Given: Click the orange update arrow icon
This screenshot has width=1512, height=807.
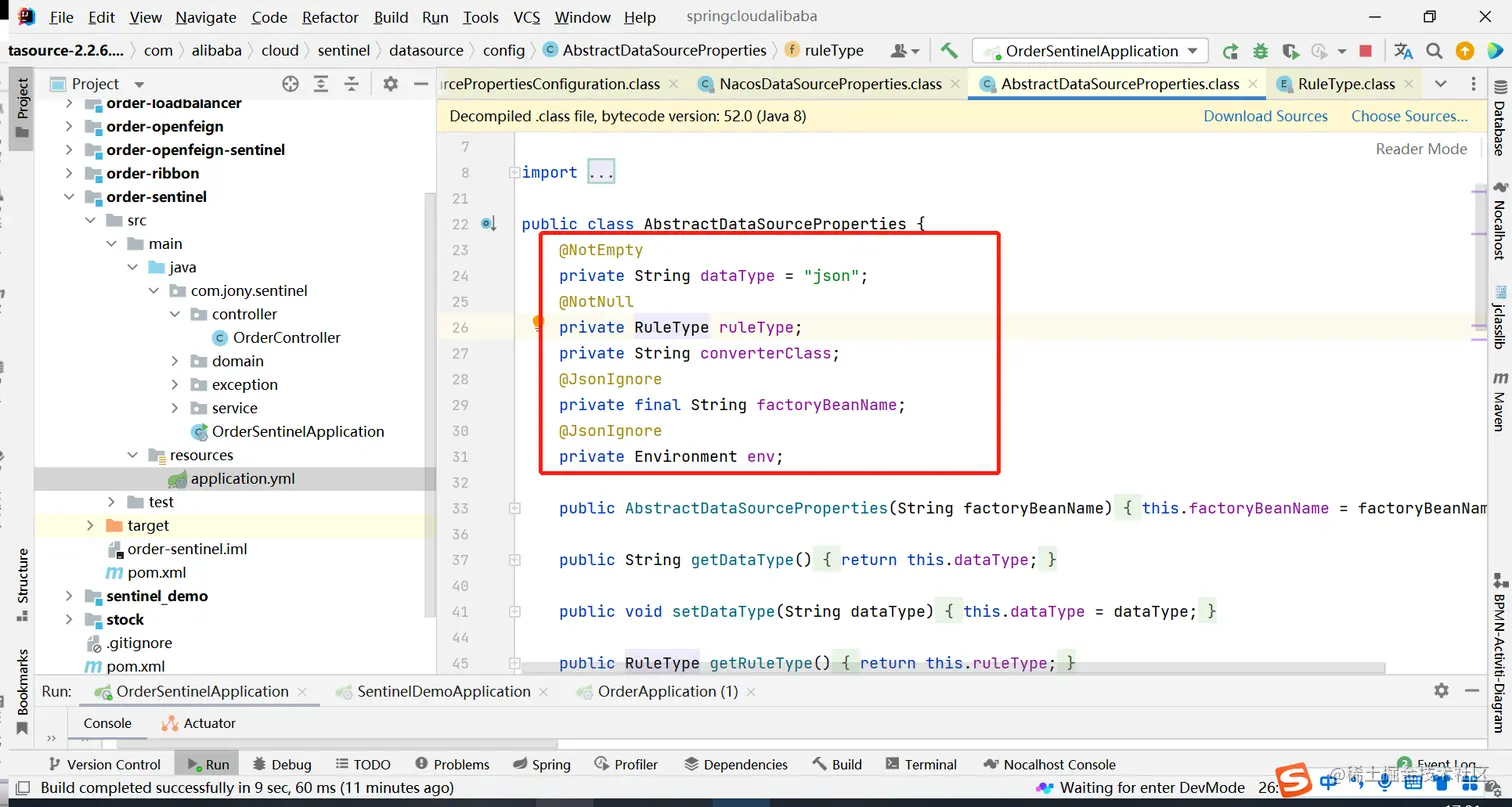Looking at the screenshot, I should click(x=1464, y=51).
